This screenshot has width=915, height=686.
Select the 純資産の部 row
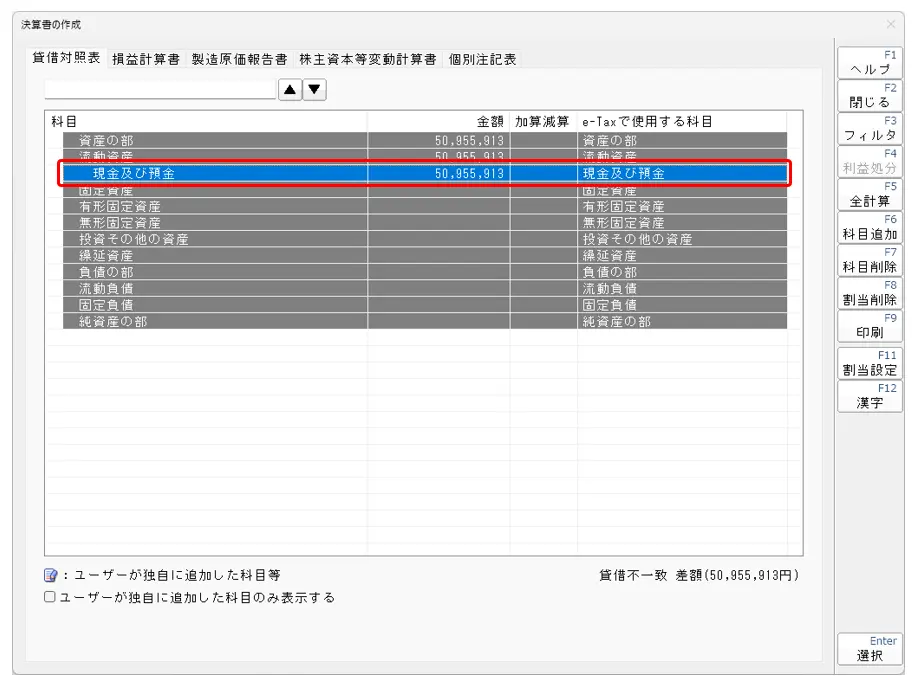(x=425, y=321)
